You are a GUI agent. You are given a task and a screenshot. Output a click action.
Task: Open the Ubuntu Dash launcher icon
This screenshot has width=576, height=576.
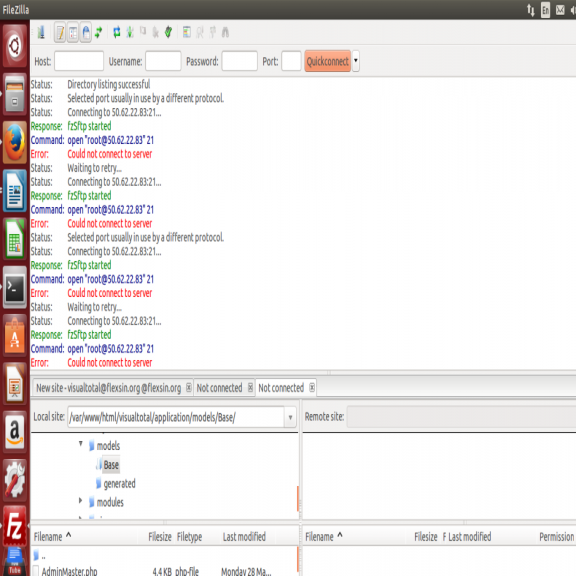pos(15,46)
